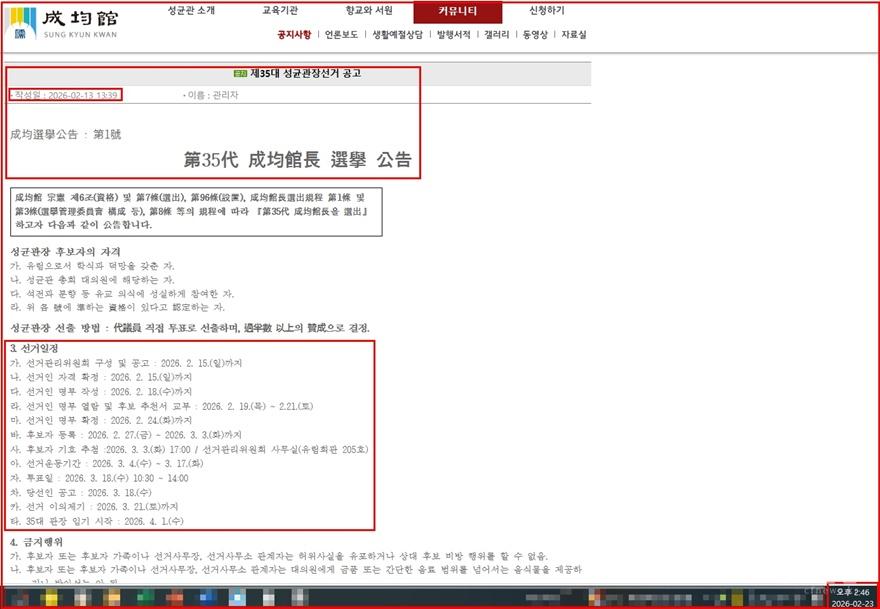Click the line 다. 선거인 명부 작성
Viewport: 880px width, 609px height.
click(102, 391)
